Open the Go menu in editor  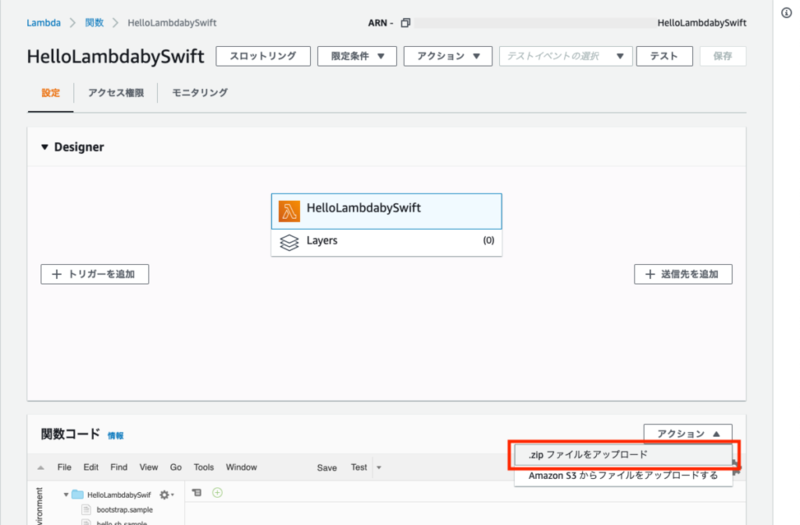(176, 467)
